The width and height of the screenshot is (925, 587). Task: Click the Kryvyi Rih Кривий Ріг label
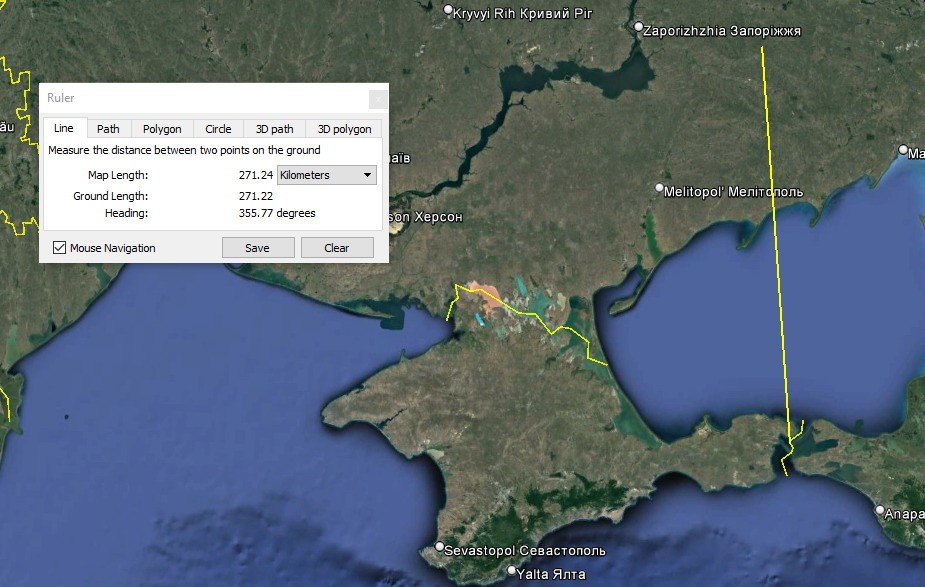(523, 14)
